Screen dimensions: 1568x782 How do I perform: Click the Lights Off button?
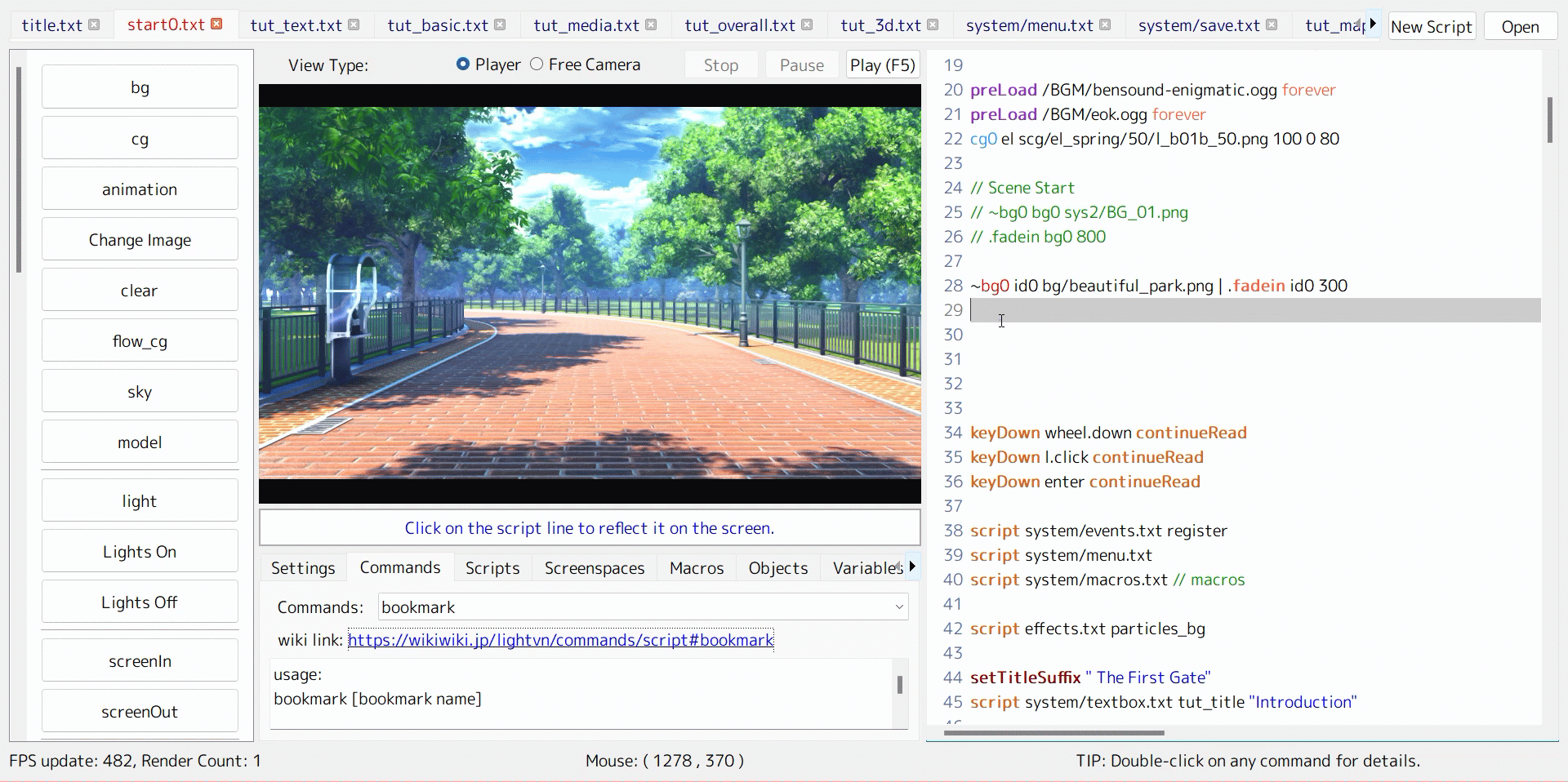coord(140,602)
